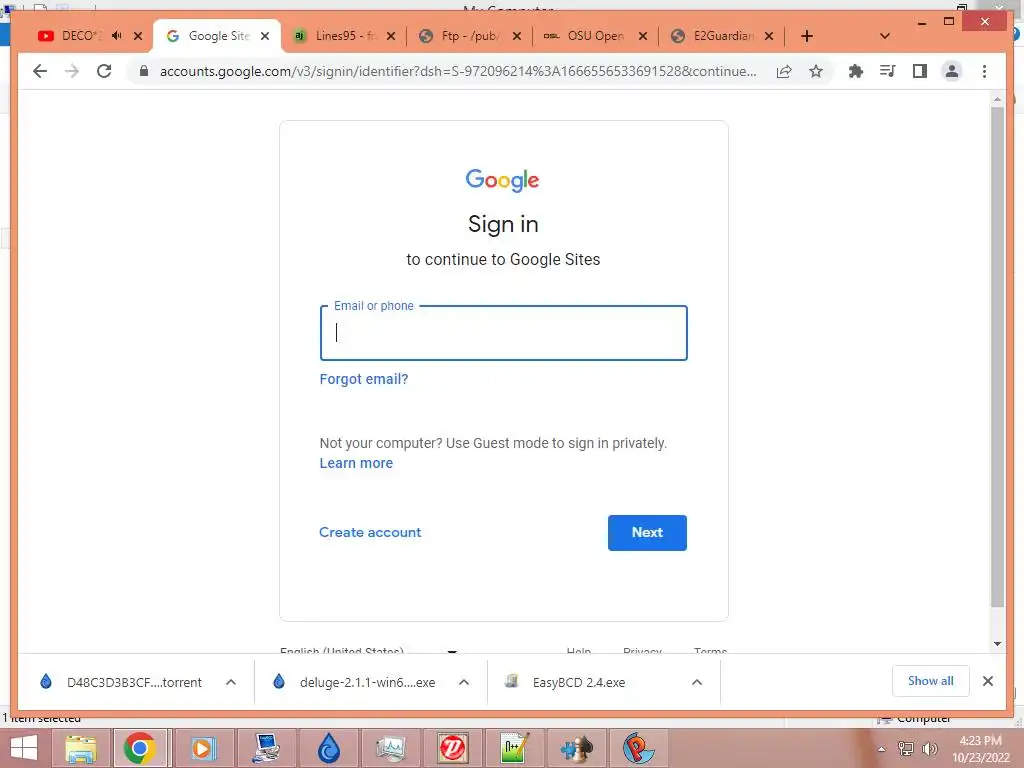The image size is (1024, 768).
Task: Expand options for EasyBCD download
Action: tap(697, 682)
